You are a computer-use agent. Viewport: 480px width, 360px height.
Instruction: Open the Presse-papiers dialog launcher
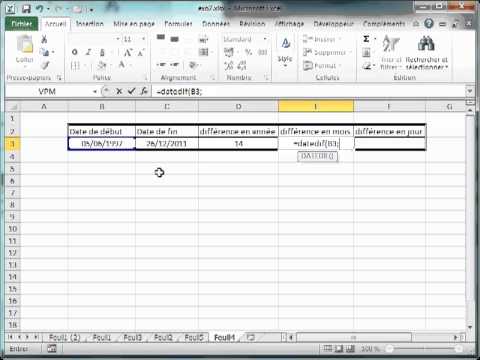pos(59,77)
